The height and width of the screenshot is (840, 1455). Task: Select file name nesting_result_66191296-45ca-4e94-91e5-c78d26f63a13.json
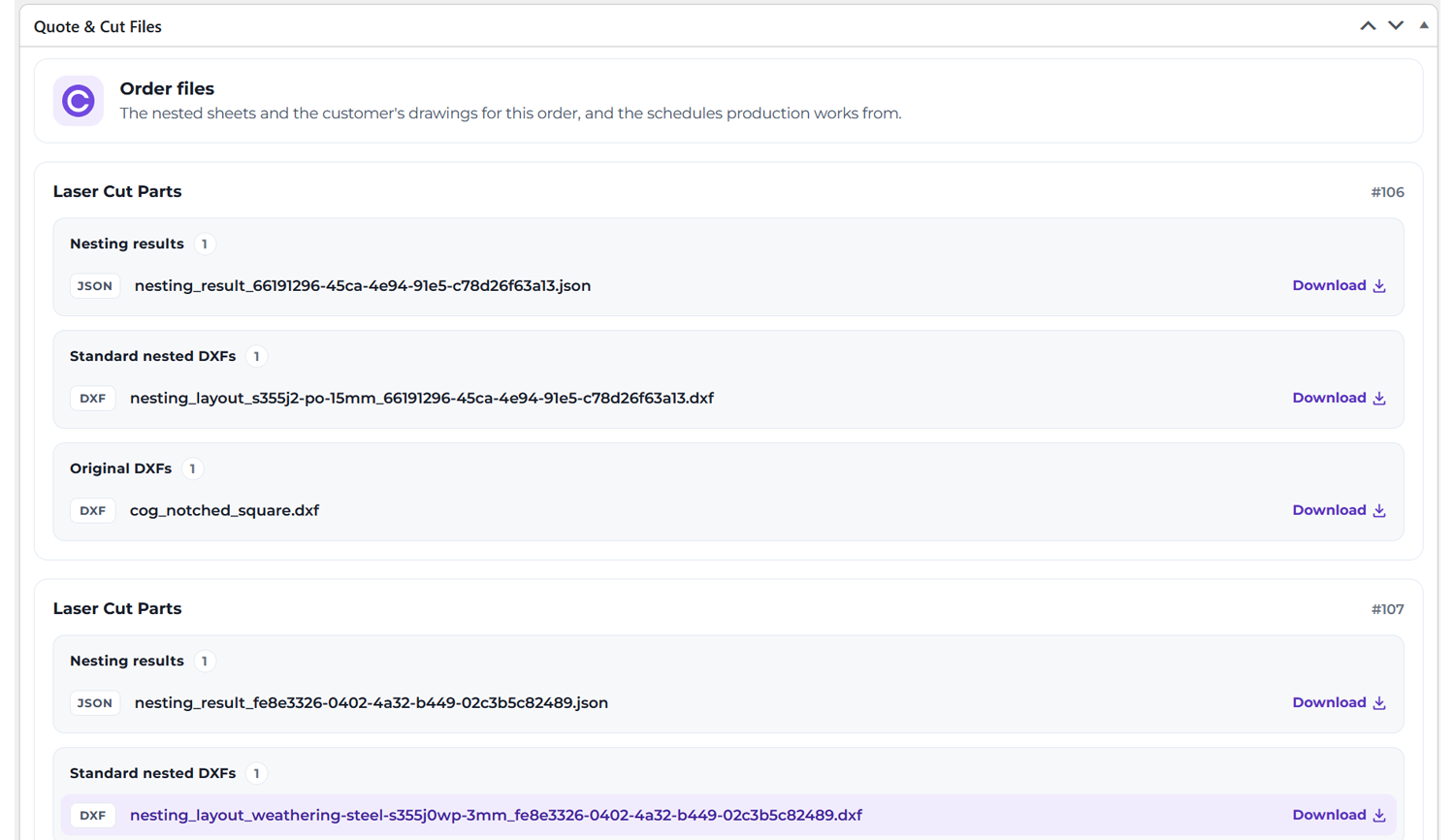pos(363,286)
